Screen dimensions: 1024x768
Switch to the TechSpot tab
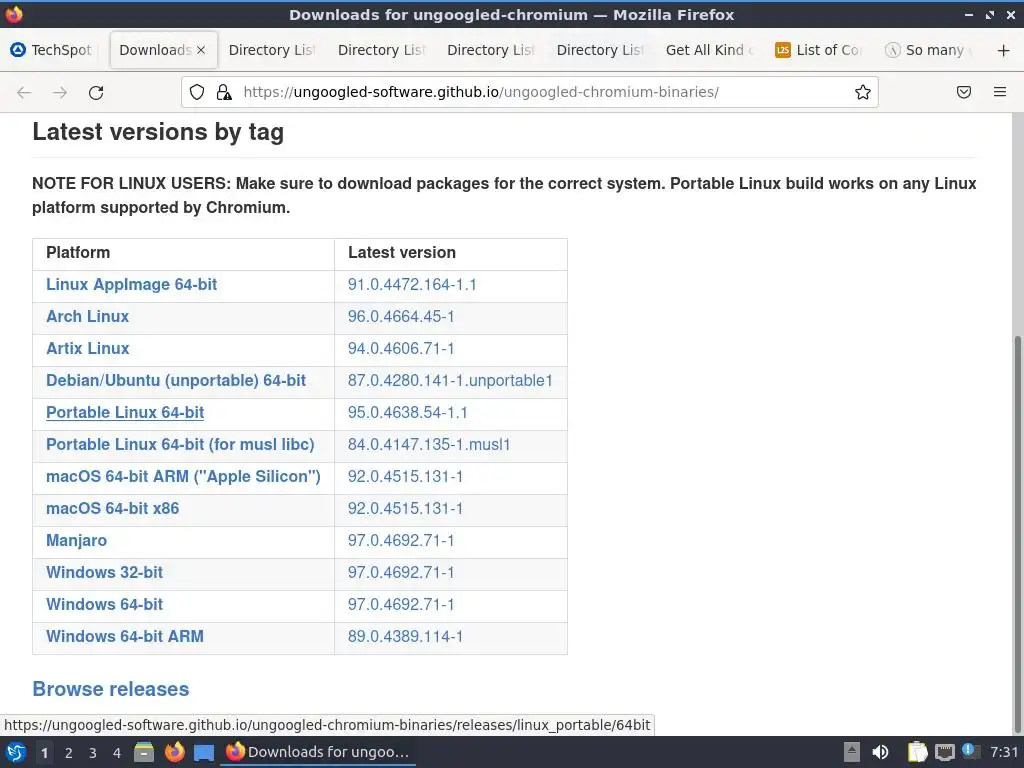pyautogui.click(x=51, y=50)
